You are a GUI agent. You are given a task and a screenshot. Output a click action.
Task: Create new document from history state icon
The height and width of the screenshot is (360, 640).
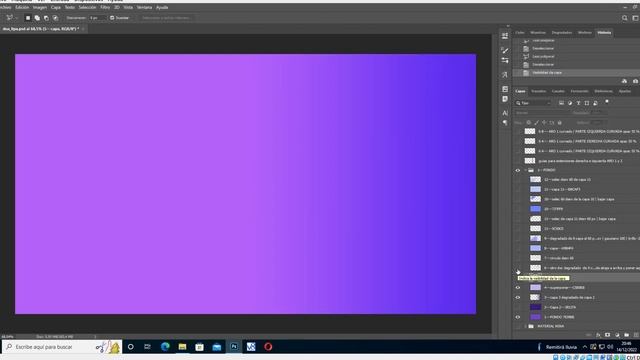tap(624, 81)
